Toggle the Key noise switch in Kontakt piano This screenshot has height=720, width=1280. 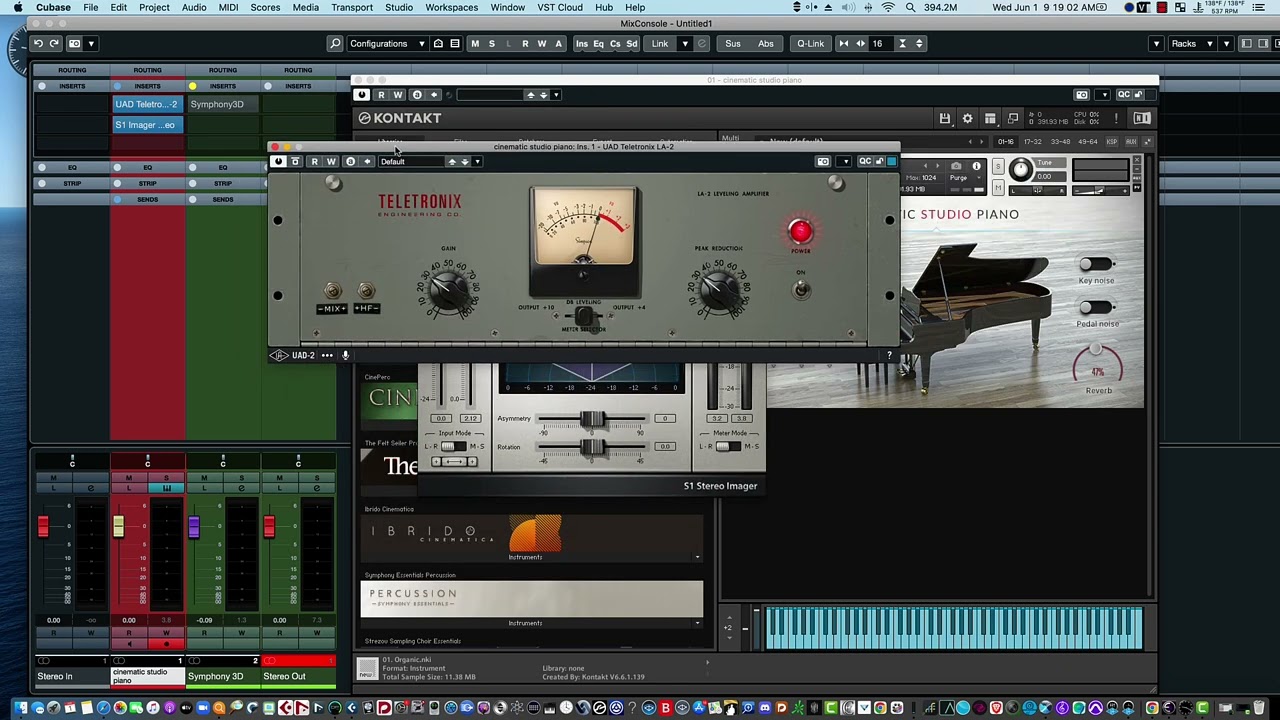(x=1096, y=264)
